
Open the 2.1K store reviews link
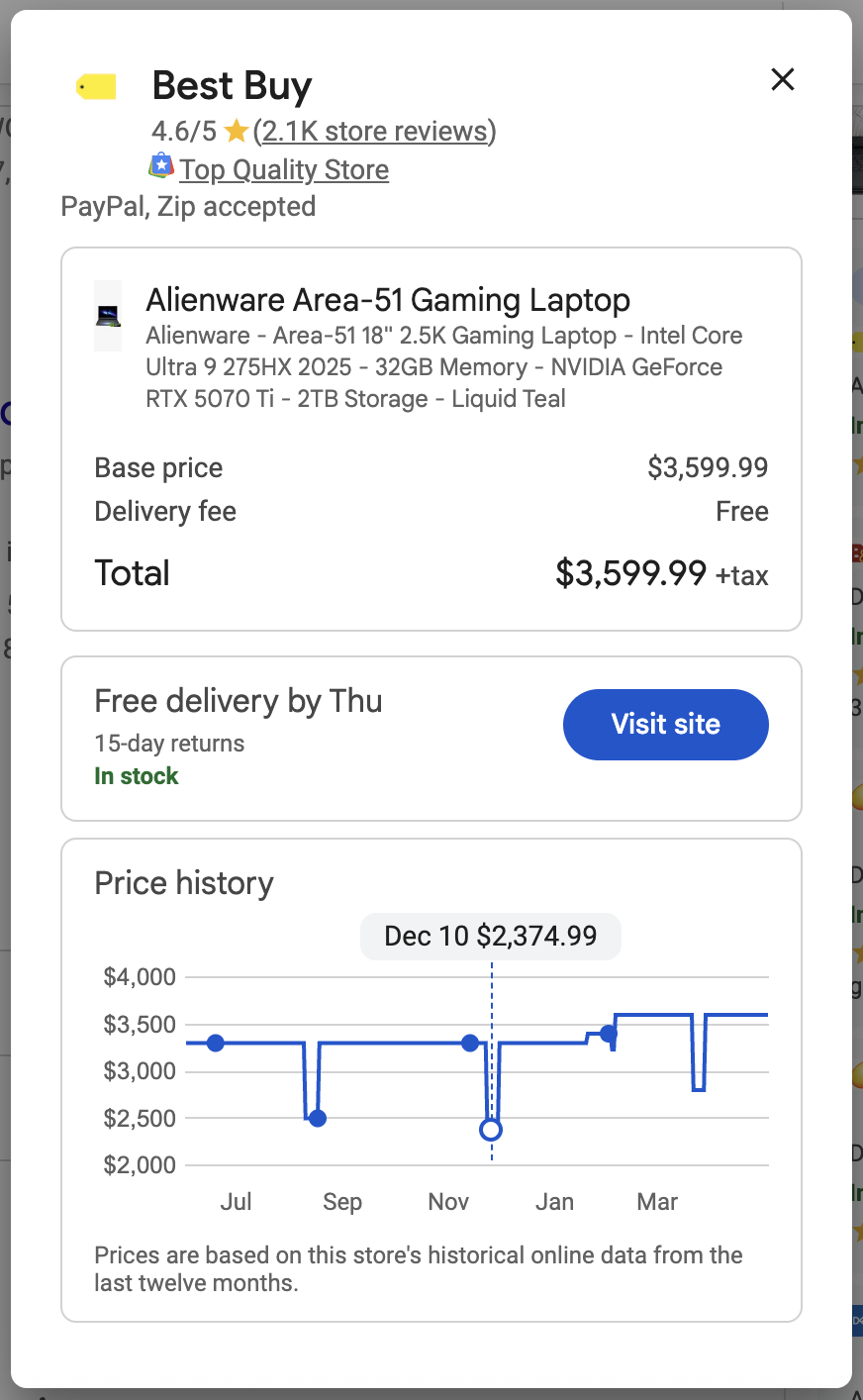click(375, 131)
